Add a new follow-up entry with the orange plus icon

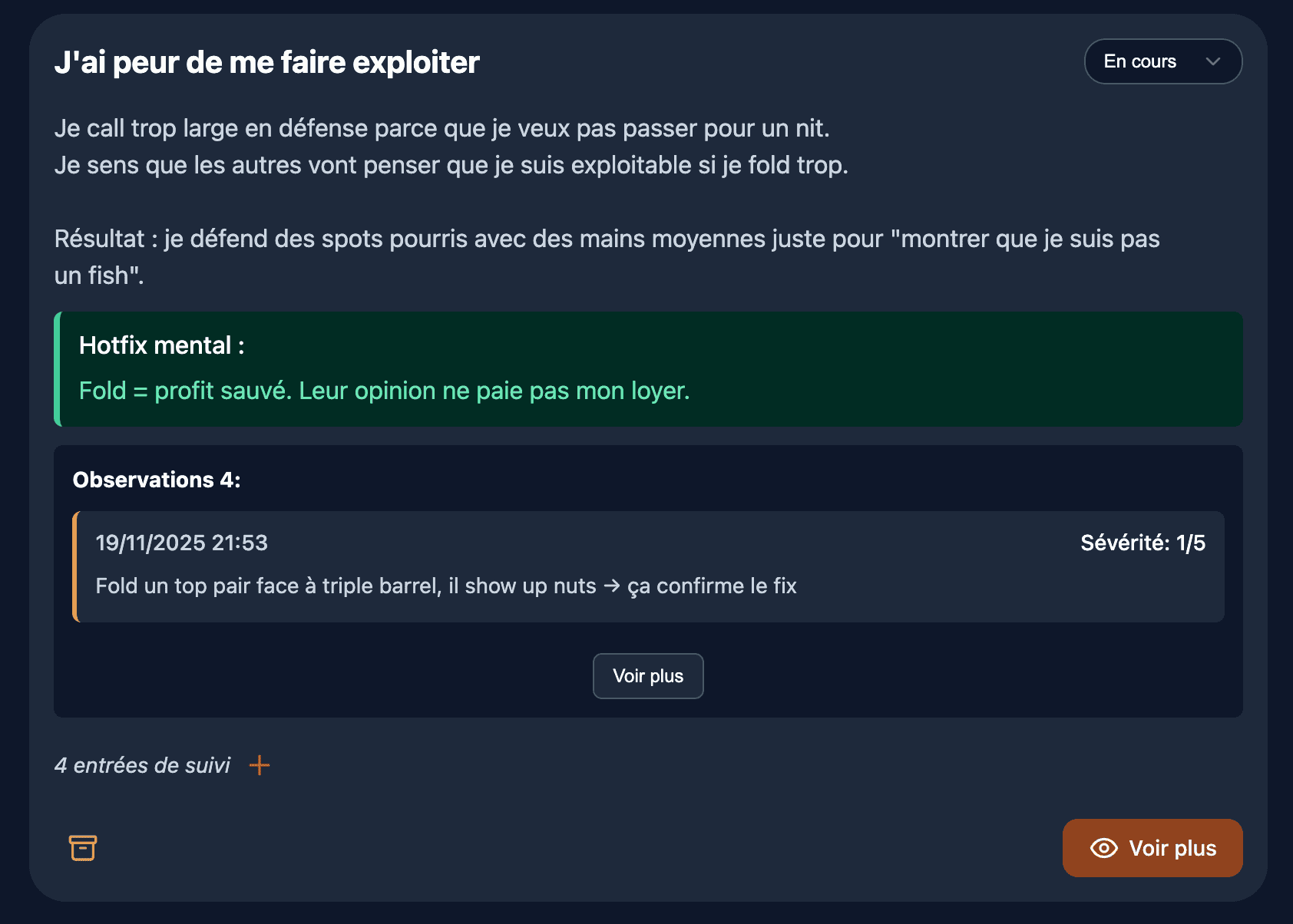260,765
